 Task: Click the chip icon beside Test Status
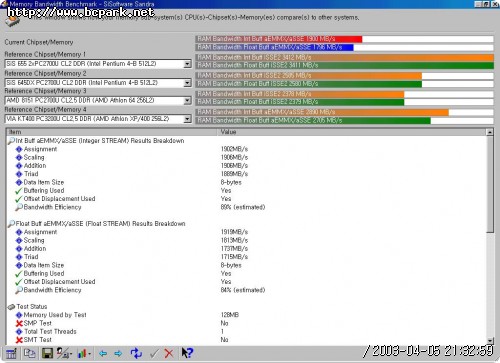(x=11, y=307)
